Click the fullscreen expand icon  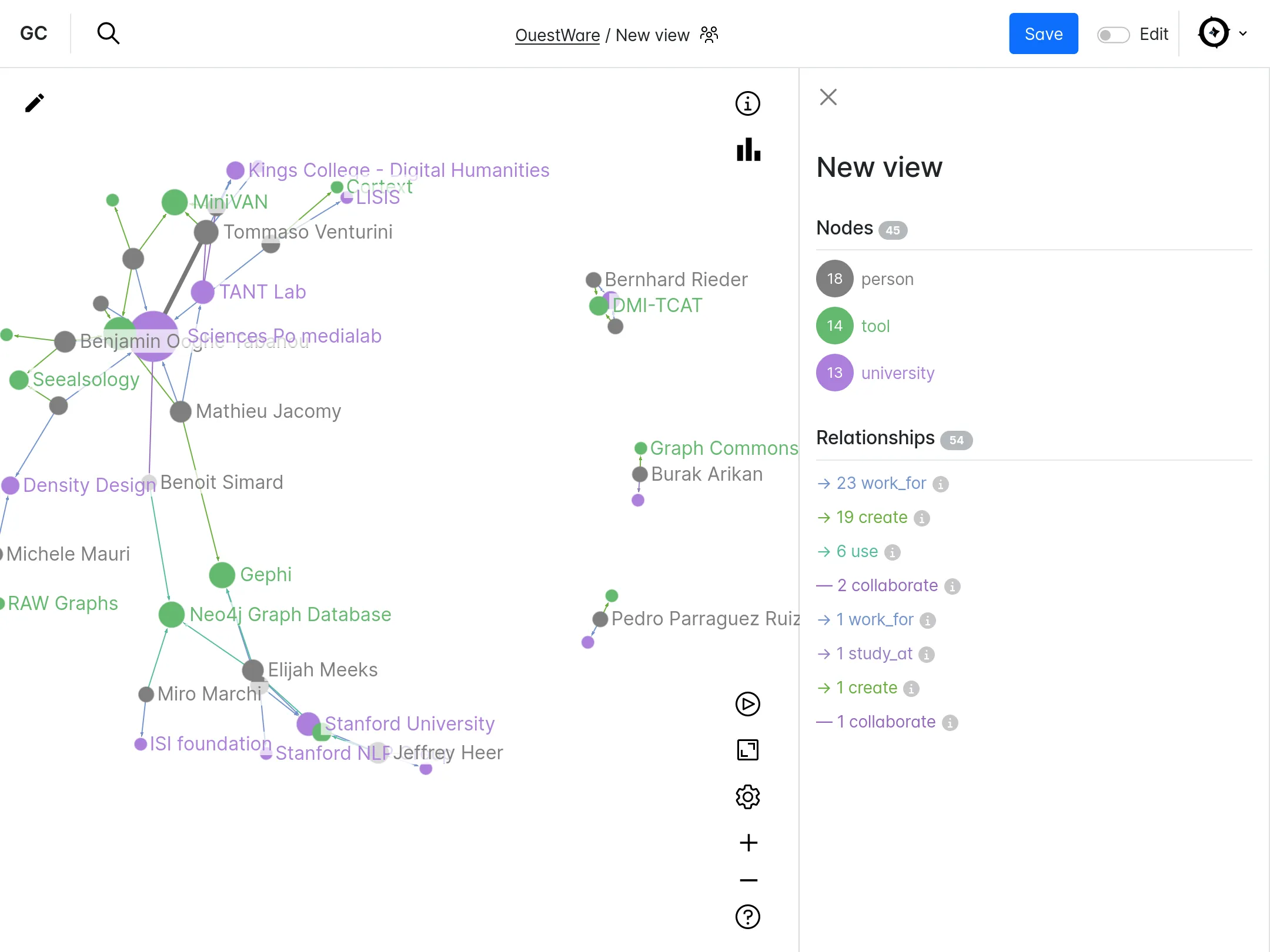tap(747, 750)
